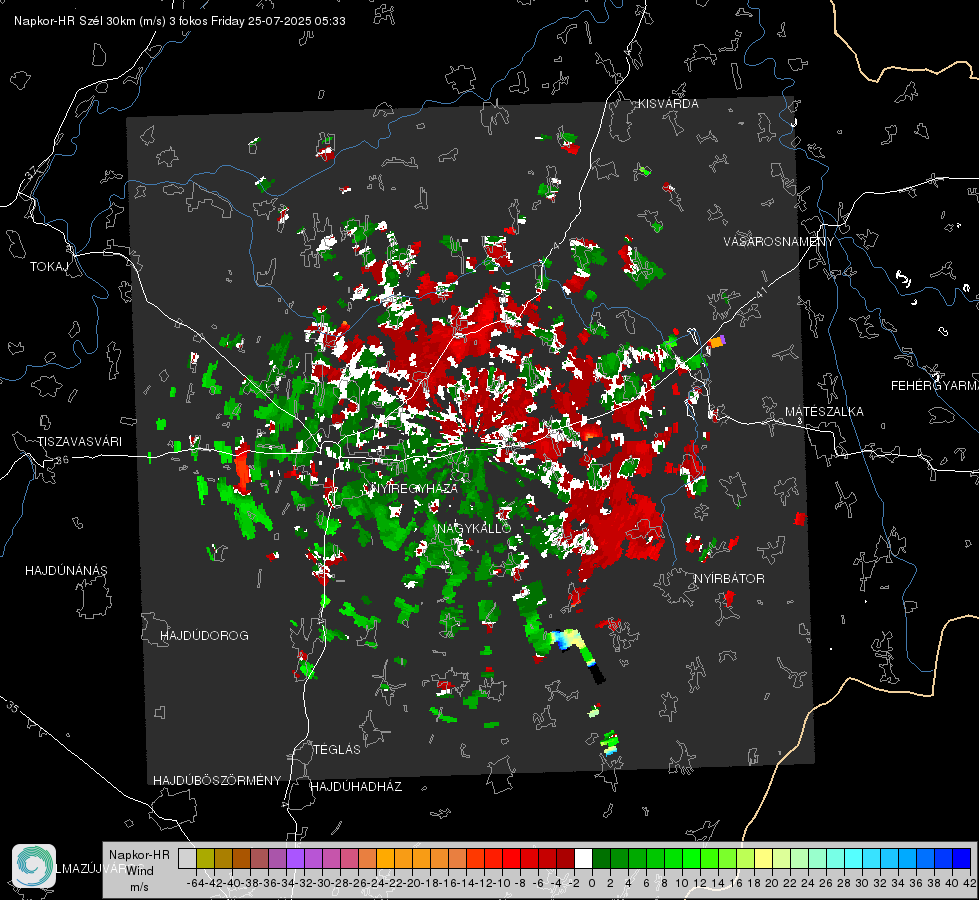Pick the white swatch in the wind legend

pos(584,859)
